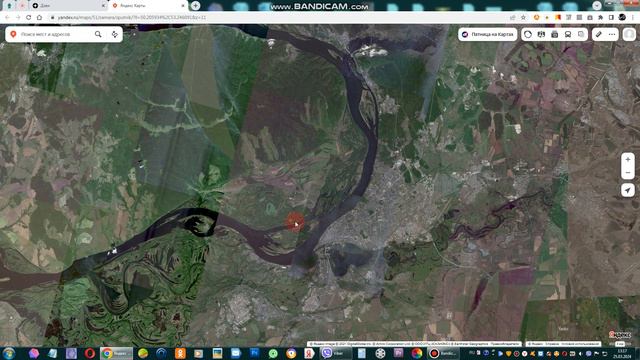Toggle the Chrome side panel
The image size is (640, 360).
coord(611,18)
